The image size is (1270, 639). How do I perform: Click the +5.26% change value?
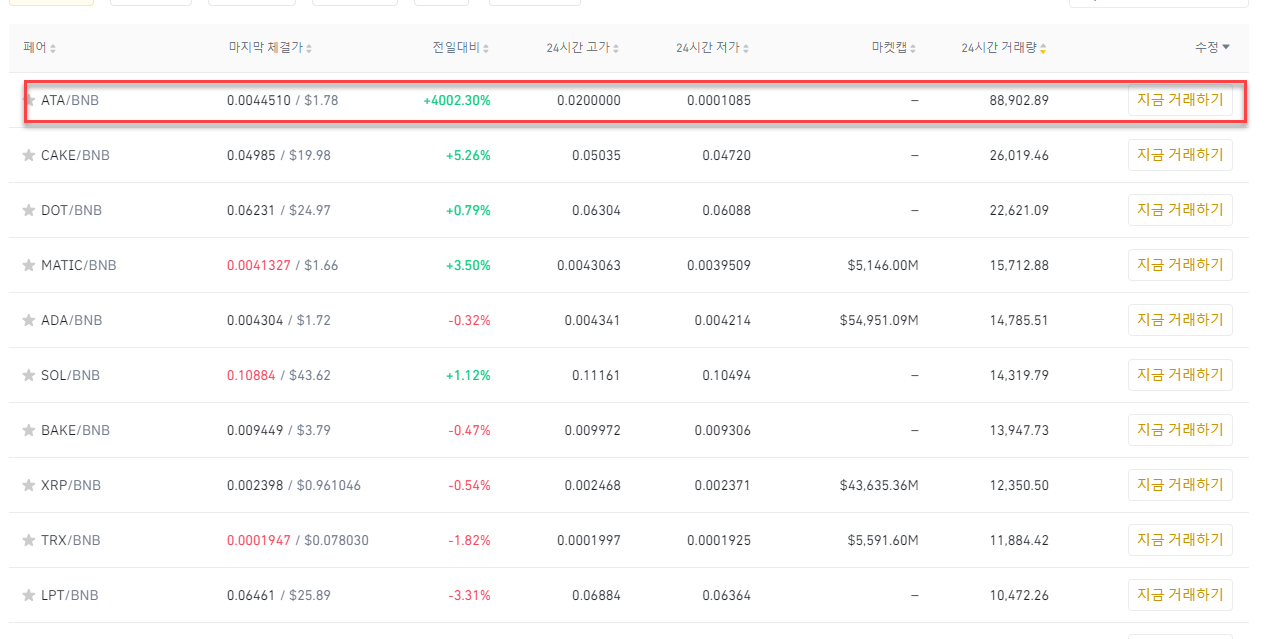468,155
